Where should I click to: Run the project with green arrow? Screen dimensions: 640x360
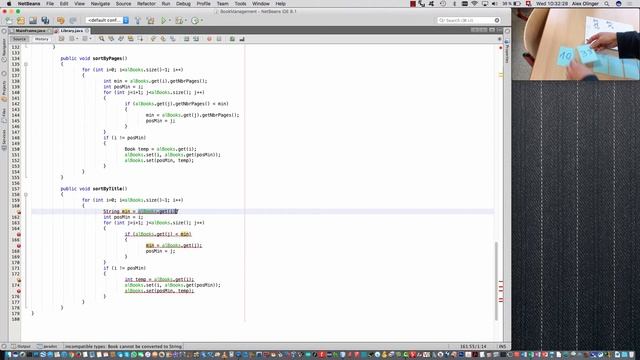(163, 20)
